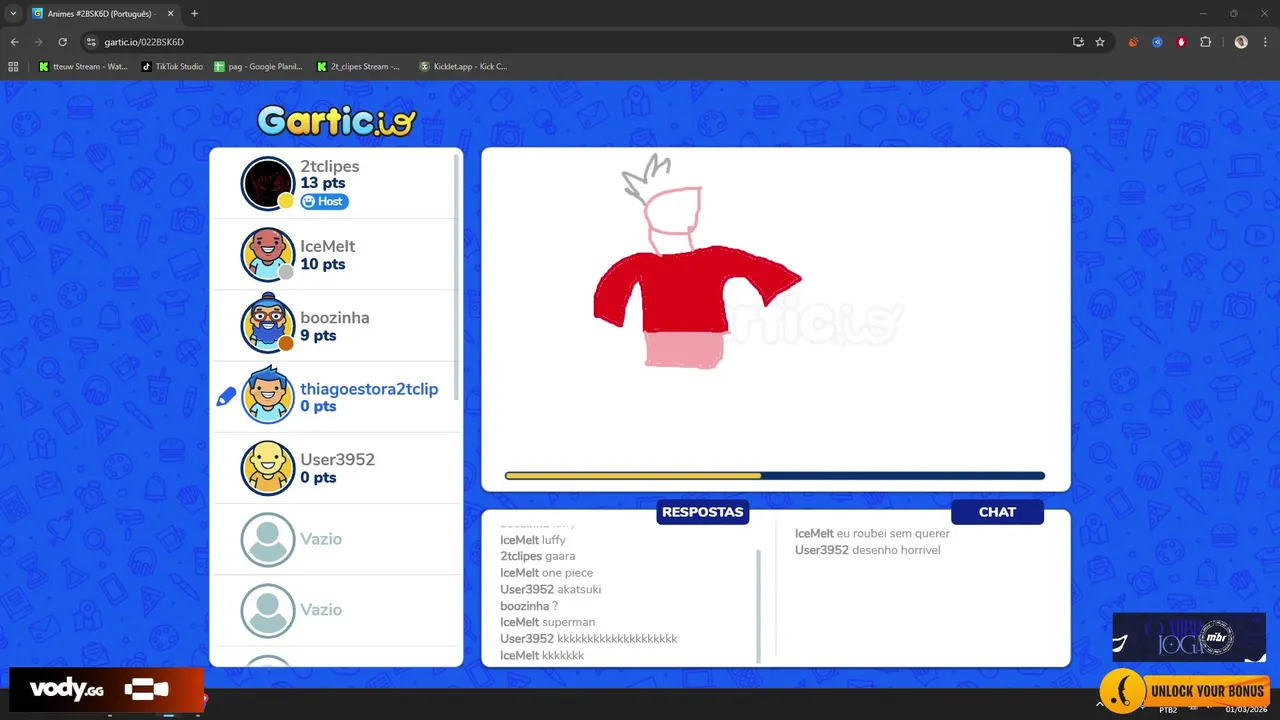The width and height of the screenshot is (1280, 720).
Task: Click boozinha name in player list
Action: [x=335, y=317]
